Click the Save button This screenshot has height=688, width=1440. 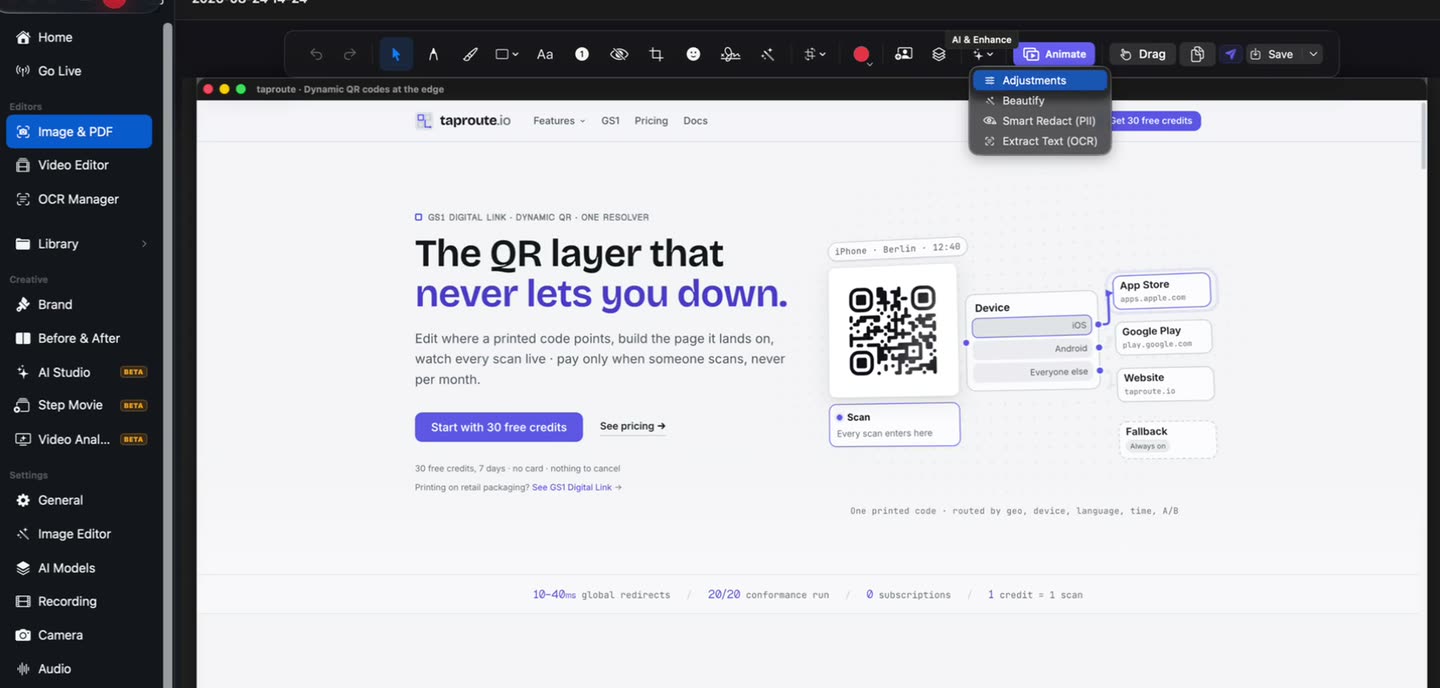click(x=1271, y=54)
